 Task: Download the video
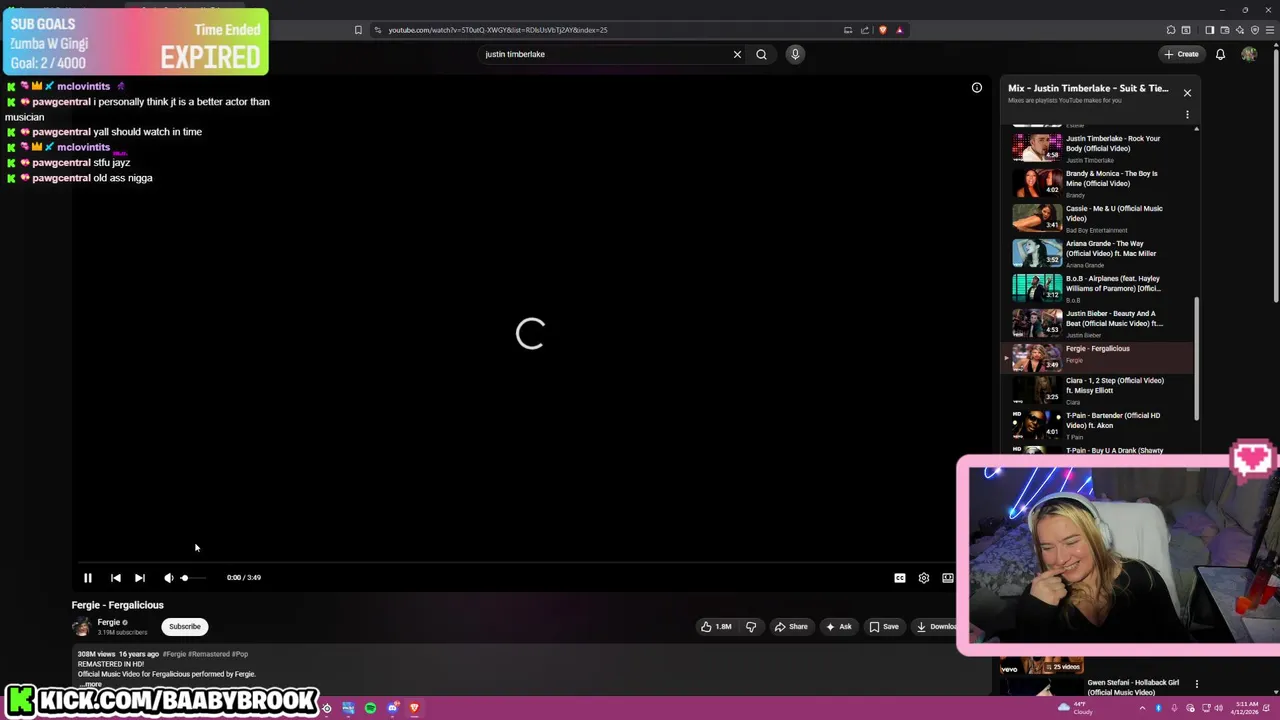[x=936, y=627]
